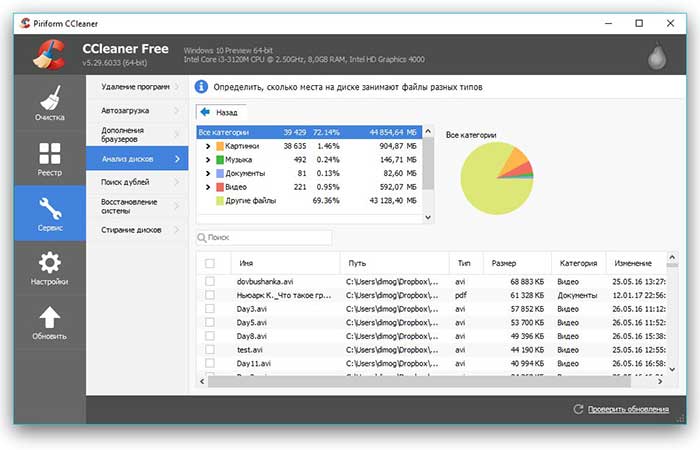Click the file list horizontal scrollbar

(419, 381)
